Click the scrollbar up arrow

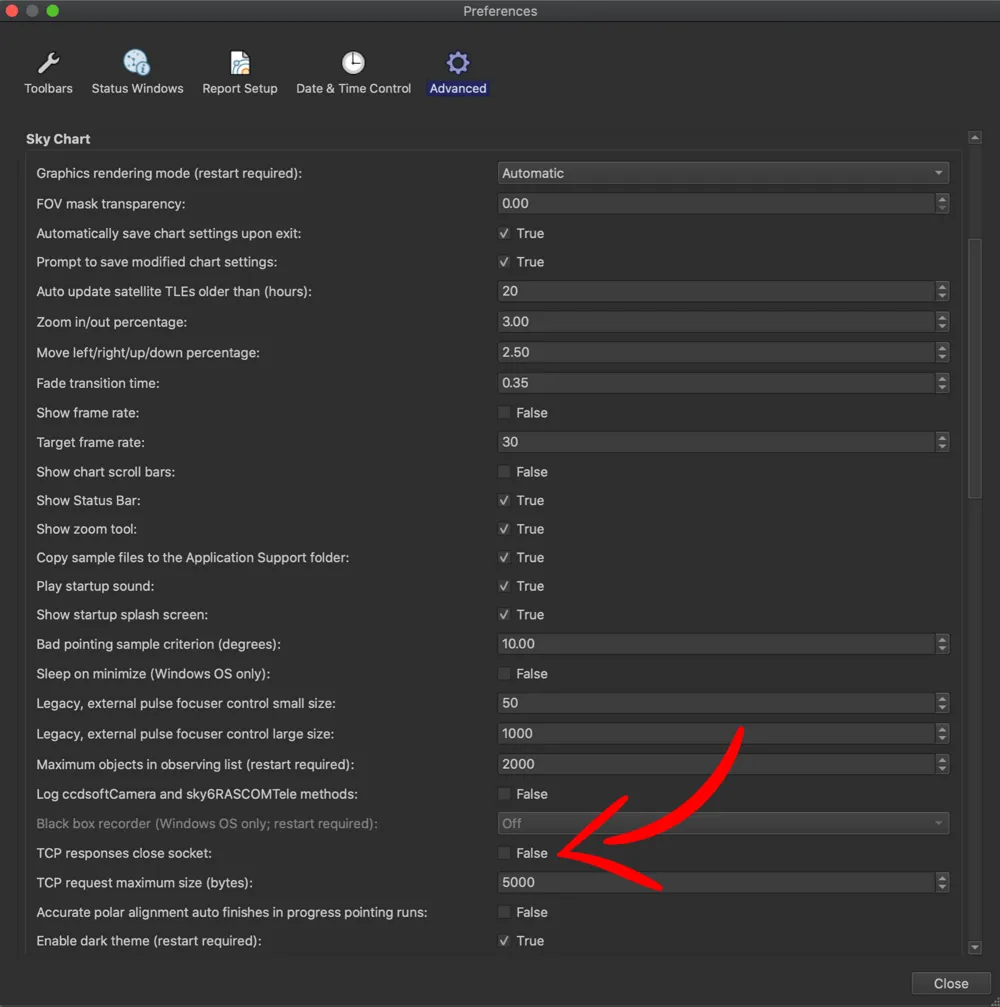975,137
